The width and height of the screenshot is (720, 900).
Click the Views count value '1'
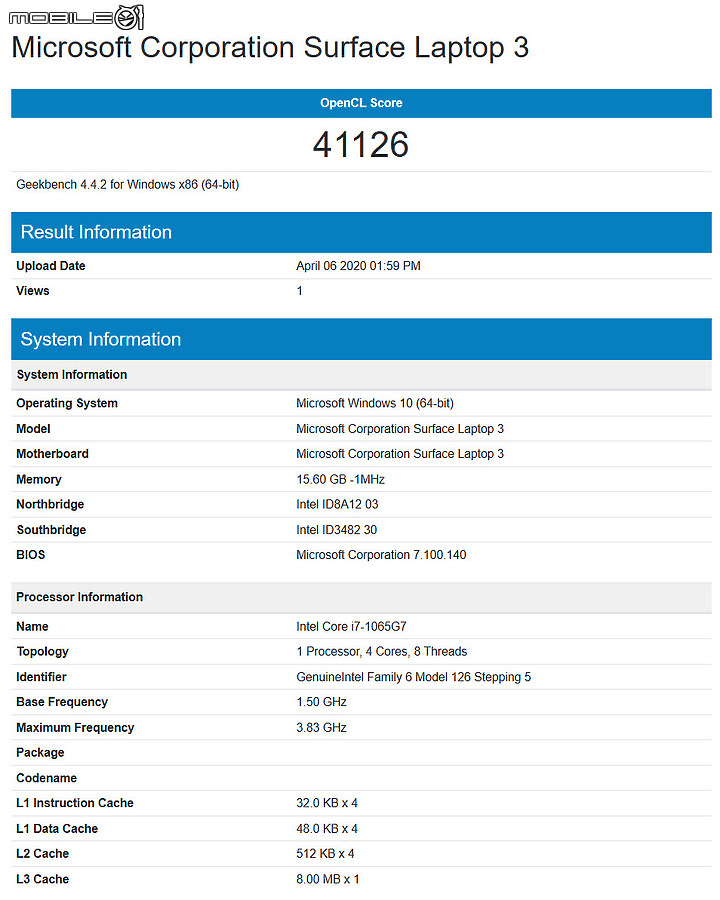pyautogui.click(x=299, y=291)
